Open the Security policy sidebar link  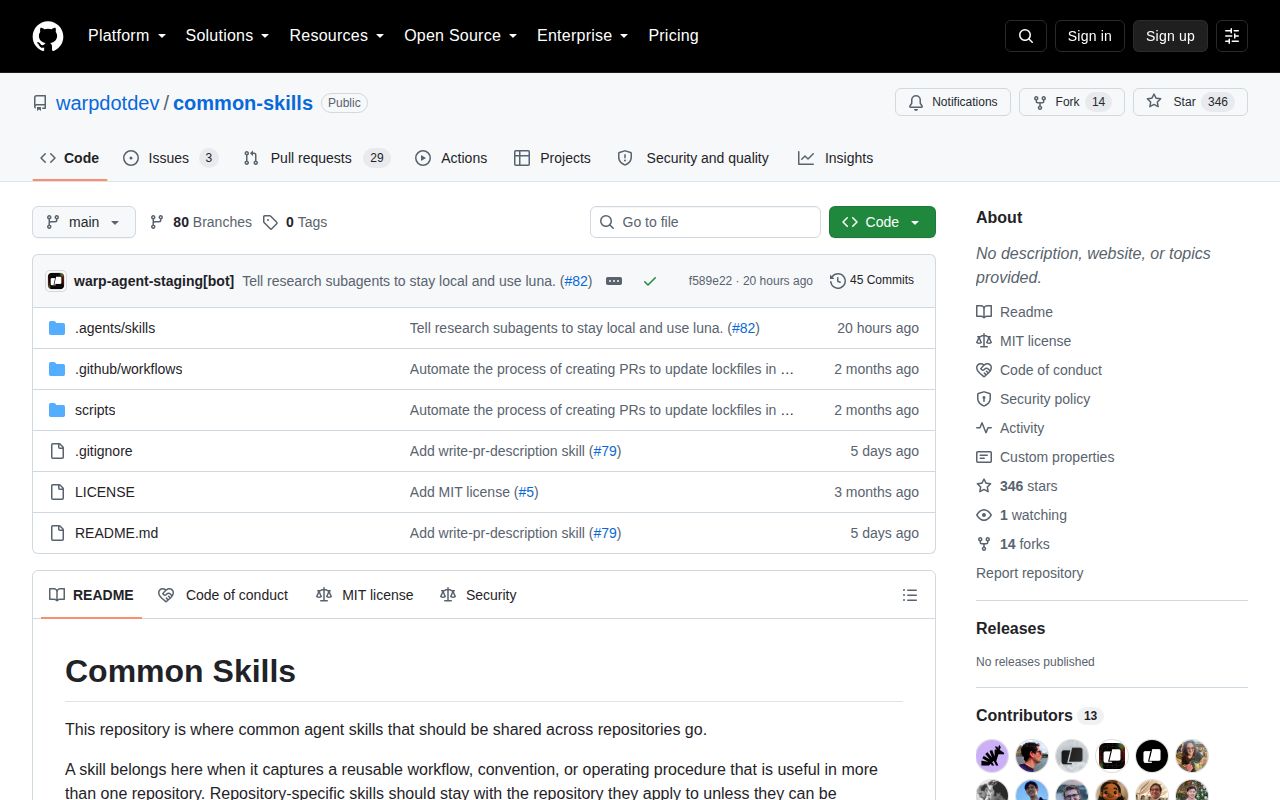point(1033,399)
